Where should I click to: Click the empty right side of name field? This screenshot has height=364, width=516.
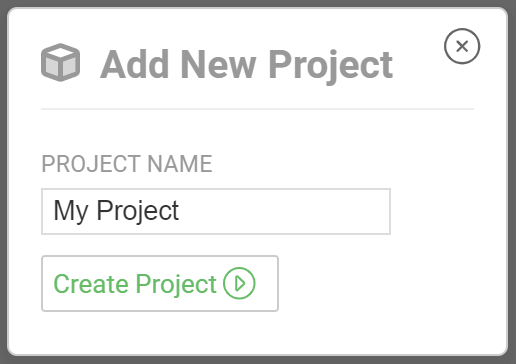tap(287, 211)
